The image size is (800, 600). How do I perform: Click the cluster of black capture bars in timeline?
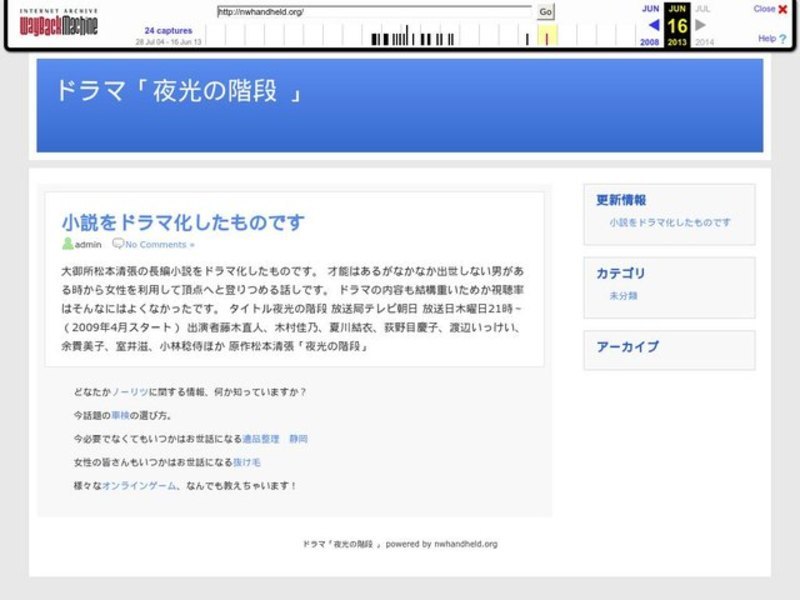pos(412,38)
